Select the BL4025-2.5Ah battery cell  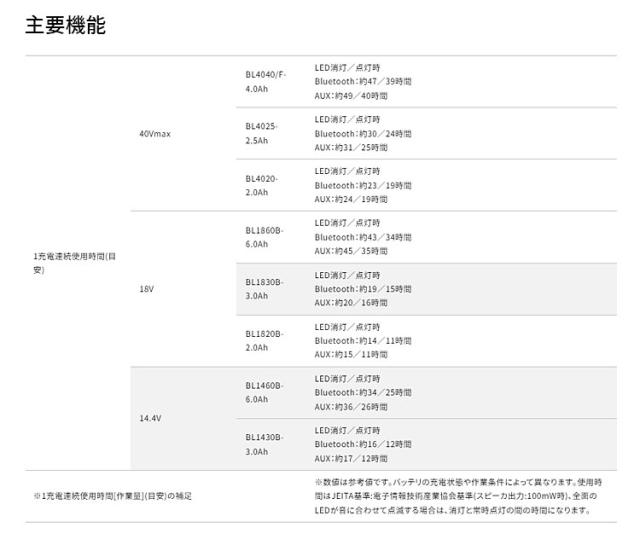(x=261, y=133)
